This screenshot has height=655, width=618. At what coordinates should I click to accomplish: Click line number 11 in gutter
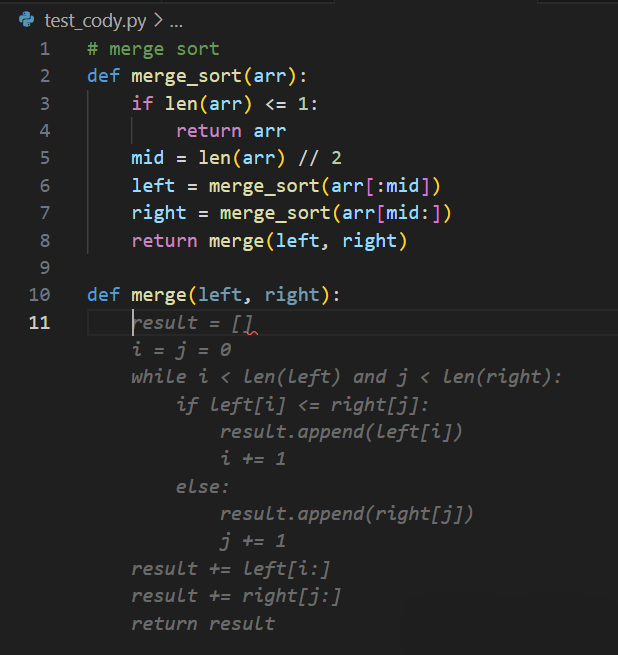(x=39, y=322)
